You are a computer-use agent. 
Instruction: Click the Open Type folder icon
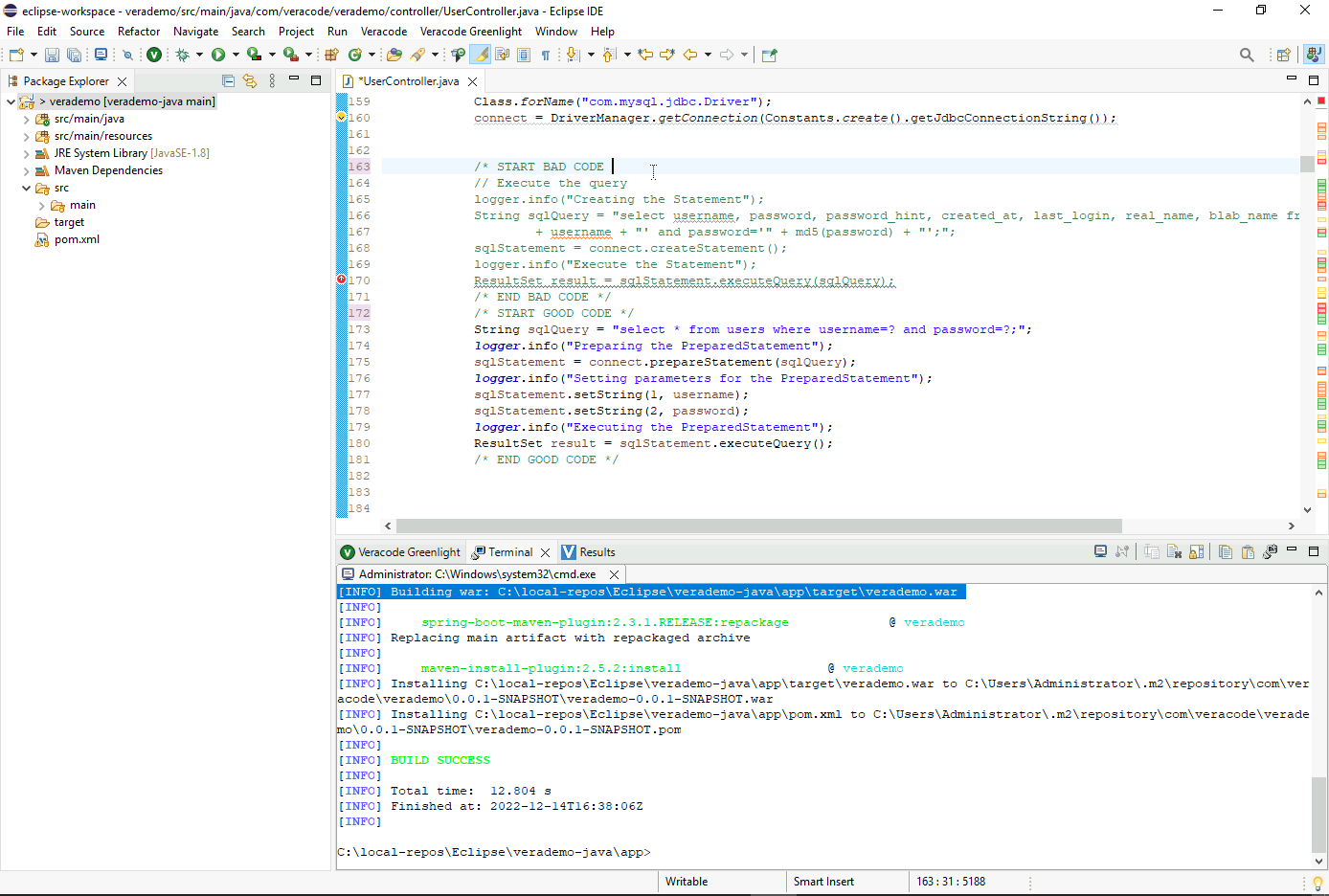pos(394,55)
